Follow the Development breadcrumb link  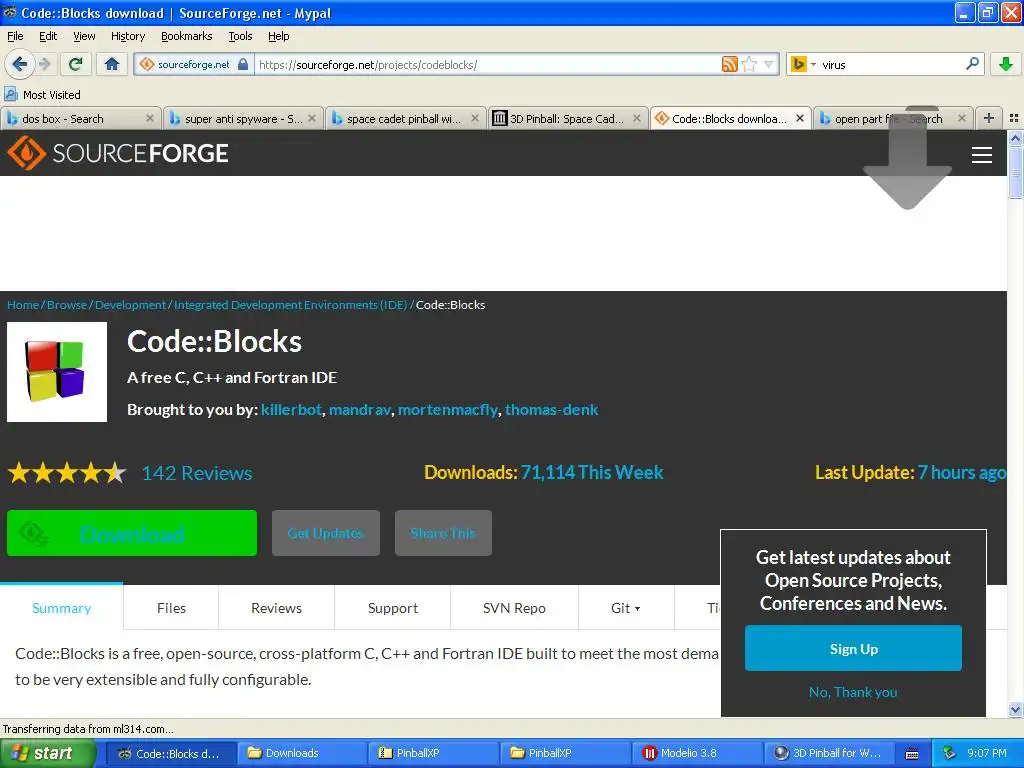coord(131,305)
